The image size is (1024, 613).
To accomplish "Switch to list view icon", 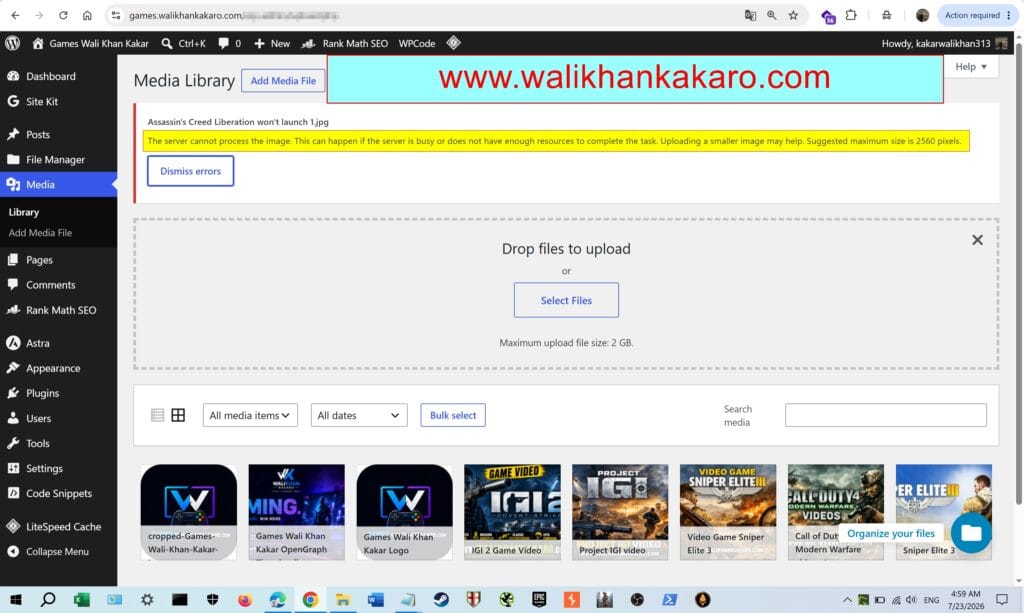I will click(157, 415).
